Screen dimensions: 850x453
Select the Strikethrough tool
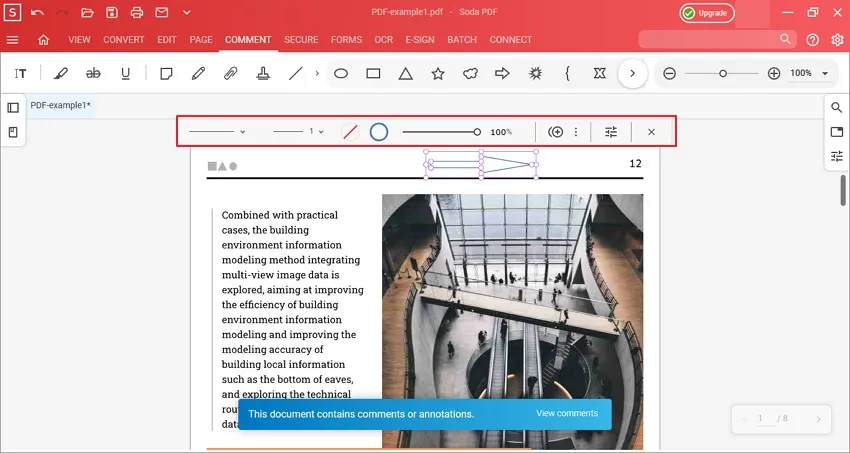pyautogui.click(x=93, y=73)
